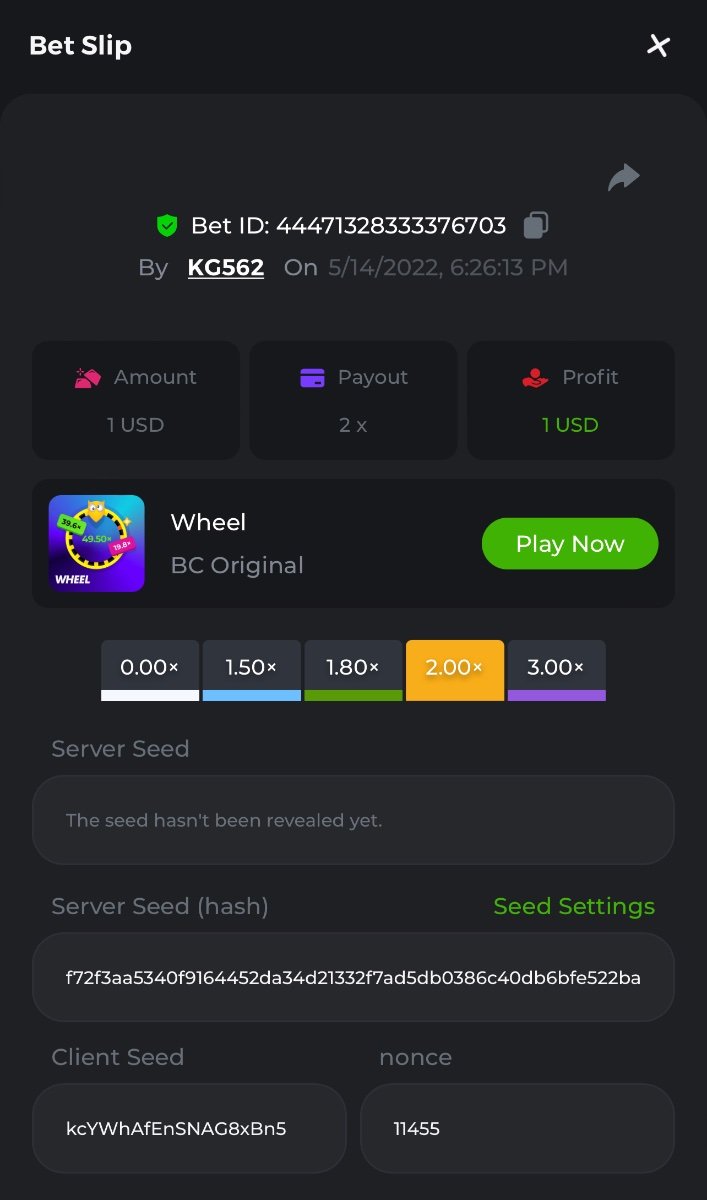The height and width of the screenshot is (1200, 707).
Task: Copy the Bet ID
Action: click(536, 225)
